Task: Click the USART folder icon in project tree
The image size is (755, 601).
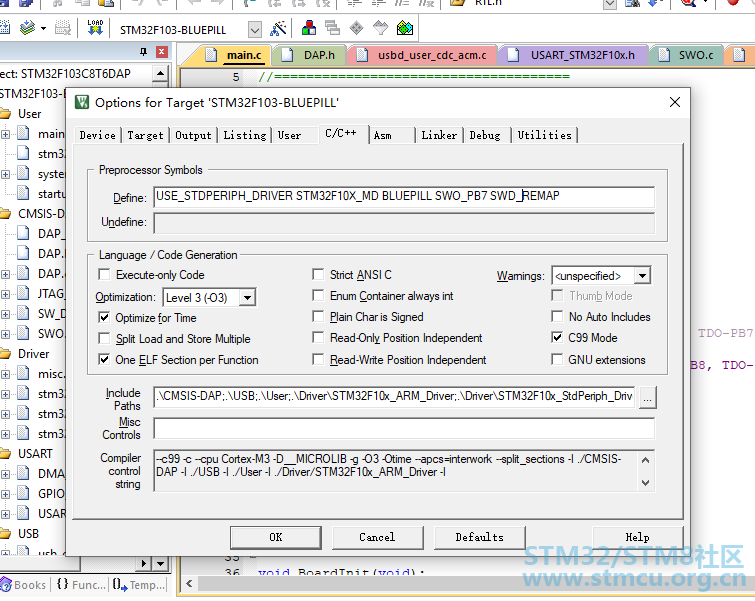Action: pyautogui.click(x=5, y=454)
